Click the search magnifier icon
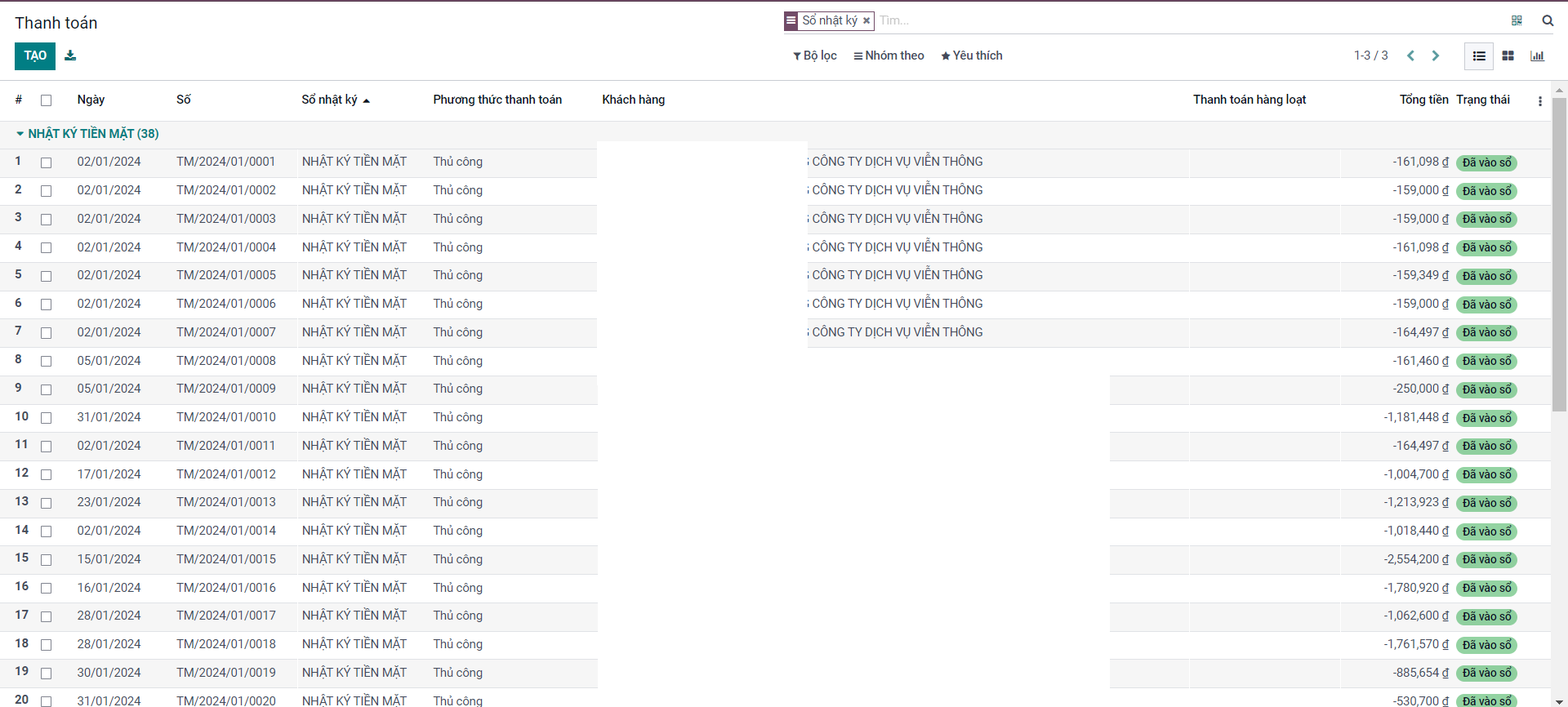The height and width of the screenshot is (707, 1568). (1548, 20)
